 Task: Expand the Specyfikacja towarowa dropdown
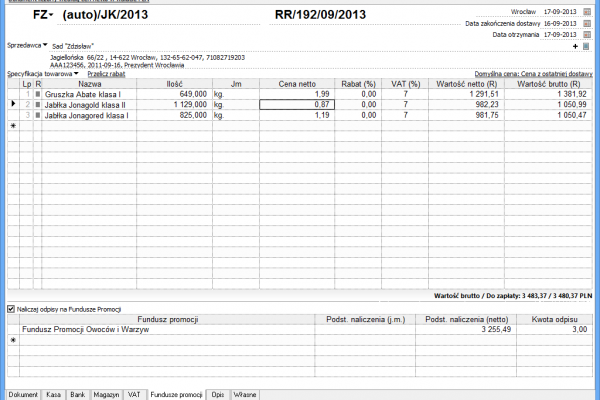pyautogui.click(x=76, y=74)
